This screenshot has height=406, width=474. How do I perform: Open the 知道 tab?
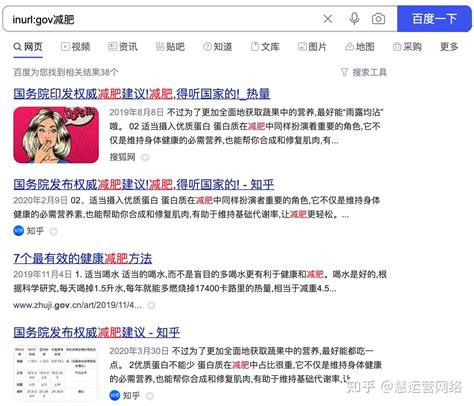click(217, 47)
